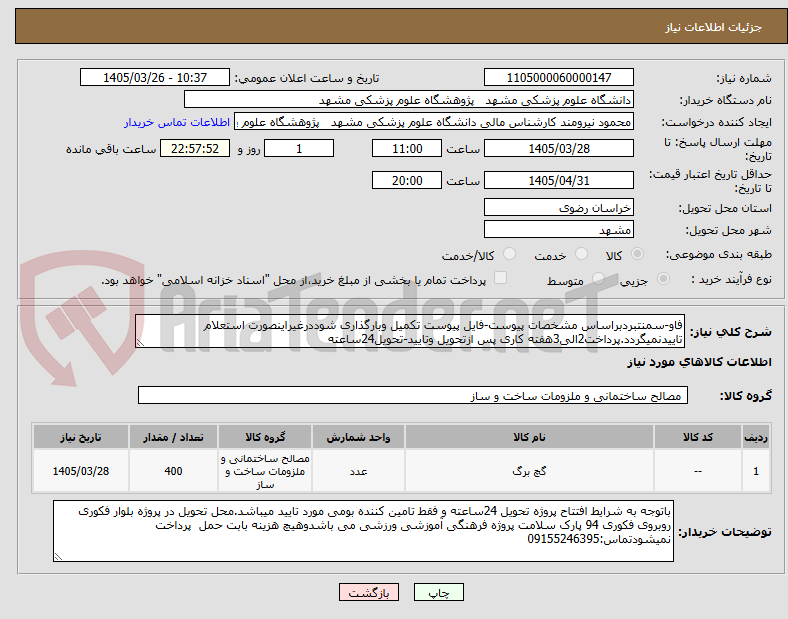The width and height of the screenshot is (788, 619).
Task: Click the need number field 1105000060000147
Action: (559, 78)
